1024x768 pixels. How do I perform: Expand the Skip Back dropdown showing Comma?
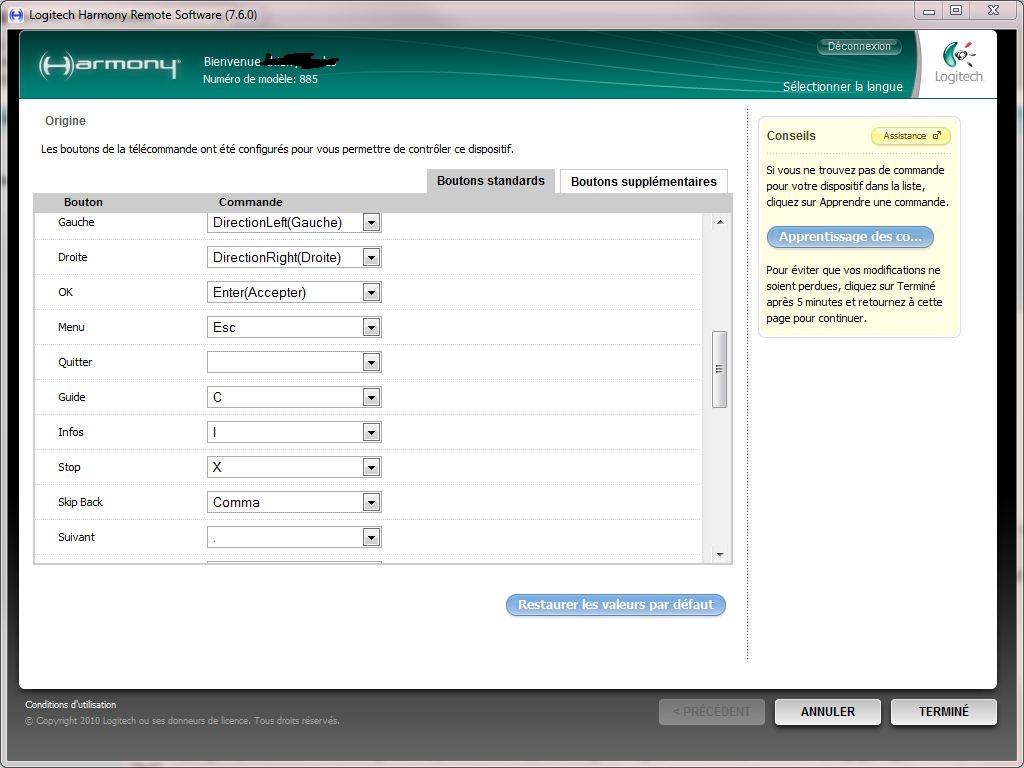(x=371, y=502)
